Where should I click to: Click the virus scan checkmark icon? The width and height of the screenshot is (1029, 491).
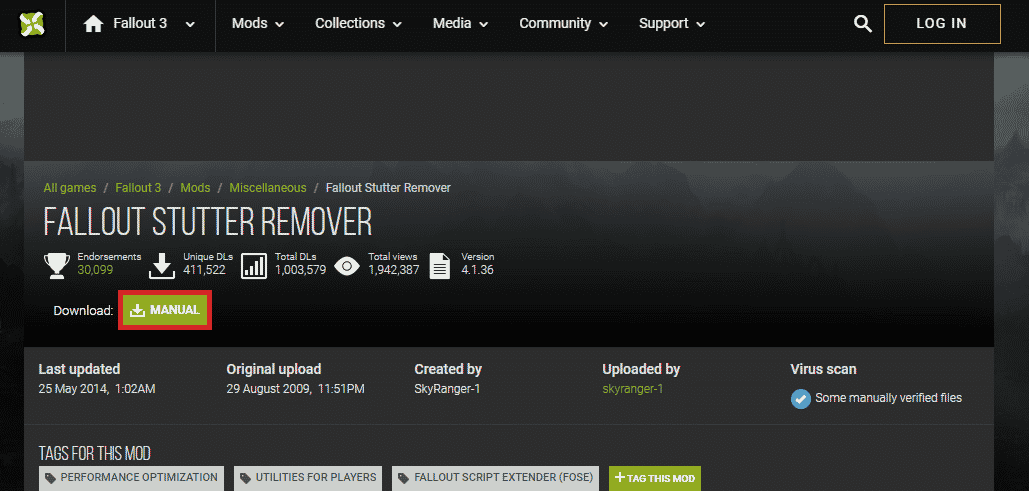pyautogui.click(x=801, y=398)
